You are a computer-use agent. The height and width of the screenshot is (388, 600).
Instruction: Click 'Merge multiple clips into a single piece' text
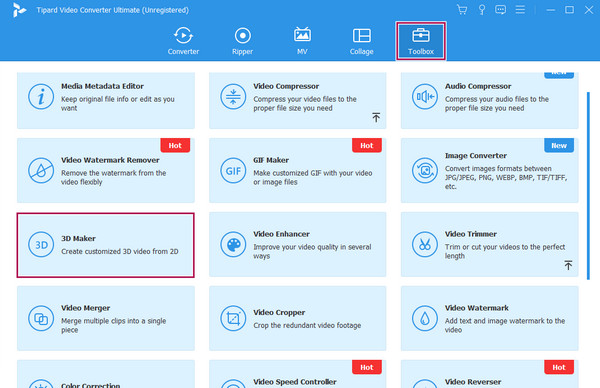pyautogui.click(x=114, y=325)
